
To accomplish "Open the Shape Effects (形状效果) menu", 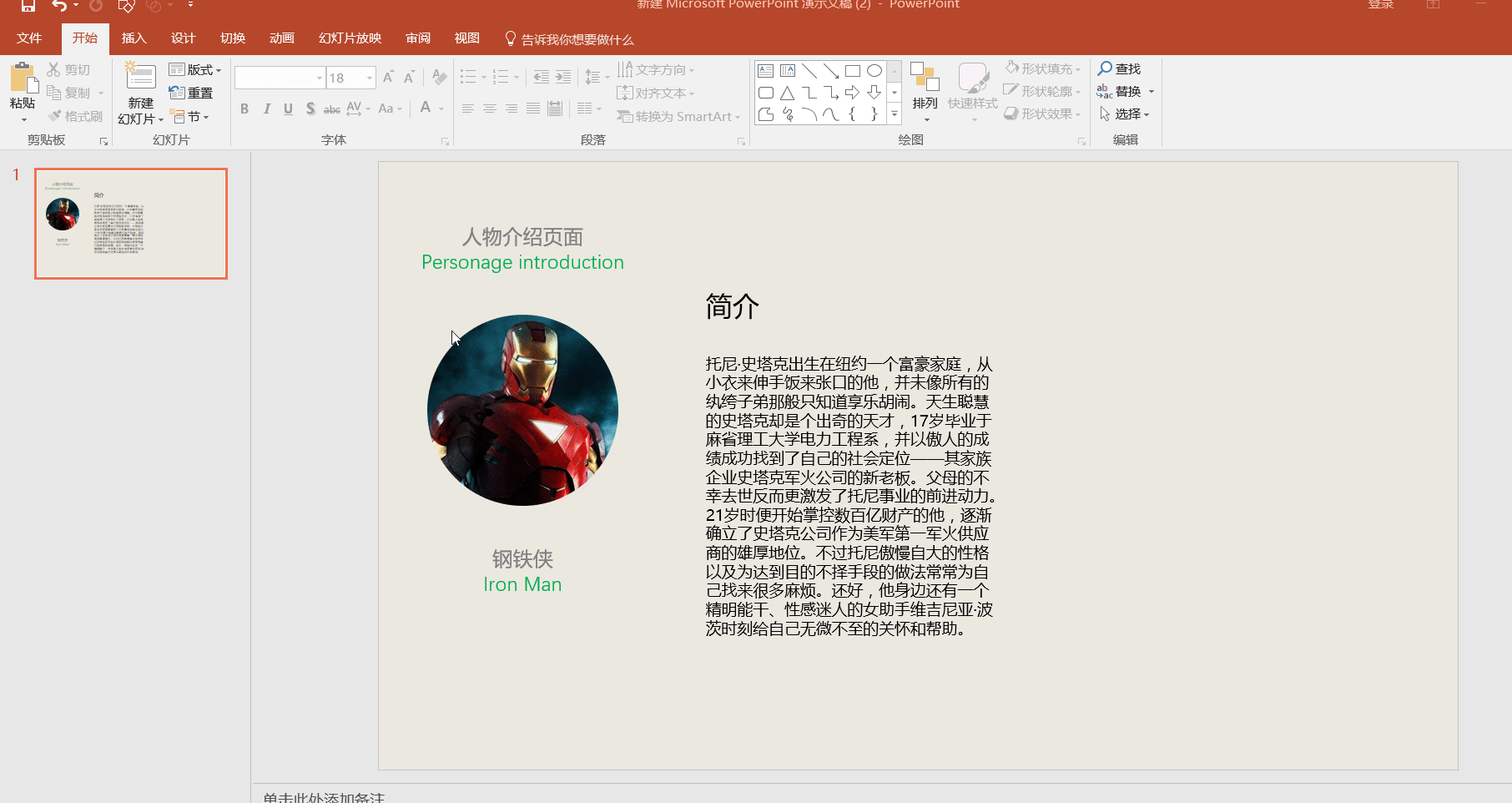I will tap(1043, 114).
